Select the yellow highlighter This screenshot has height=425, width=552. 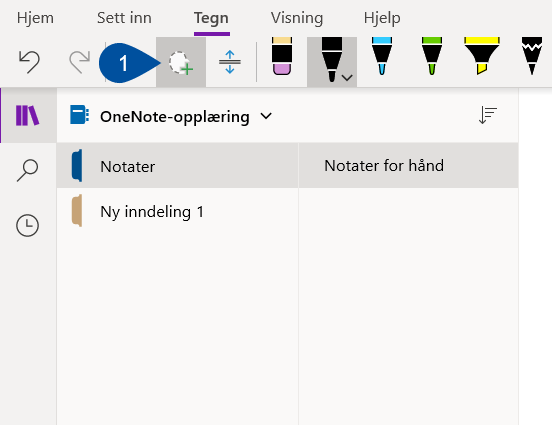(482, 56)
